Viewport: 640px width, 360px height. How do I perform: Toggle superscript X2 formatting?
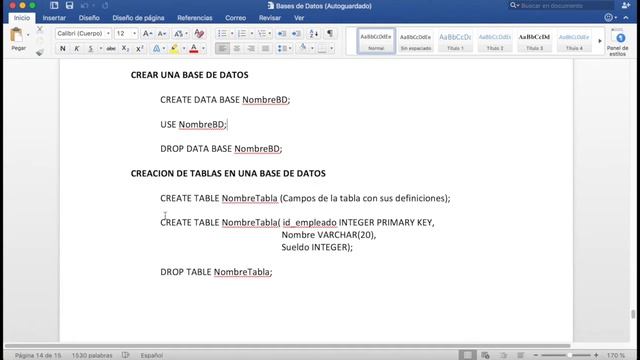click(140, 49)
